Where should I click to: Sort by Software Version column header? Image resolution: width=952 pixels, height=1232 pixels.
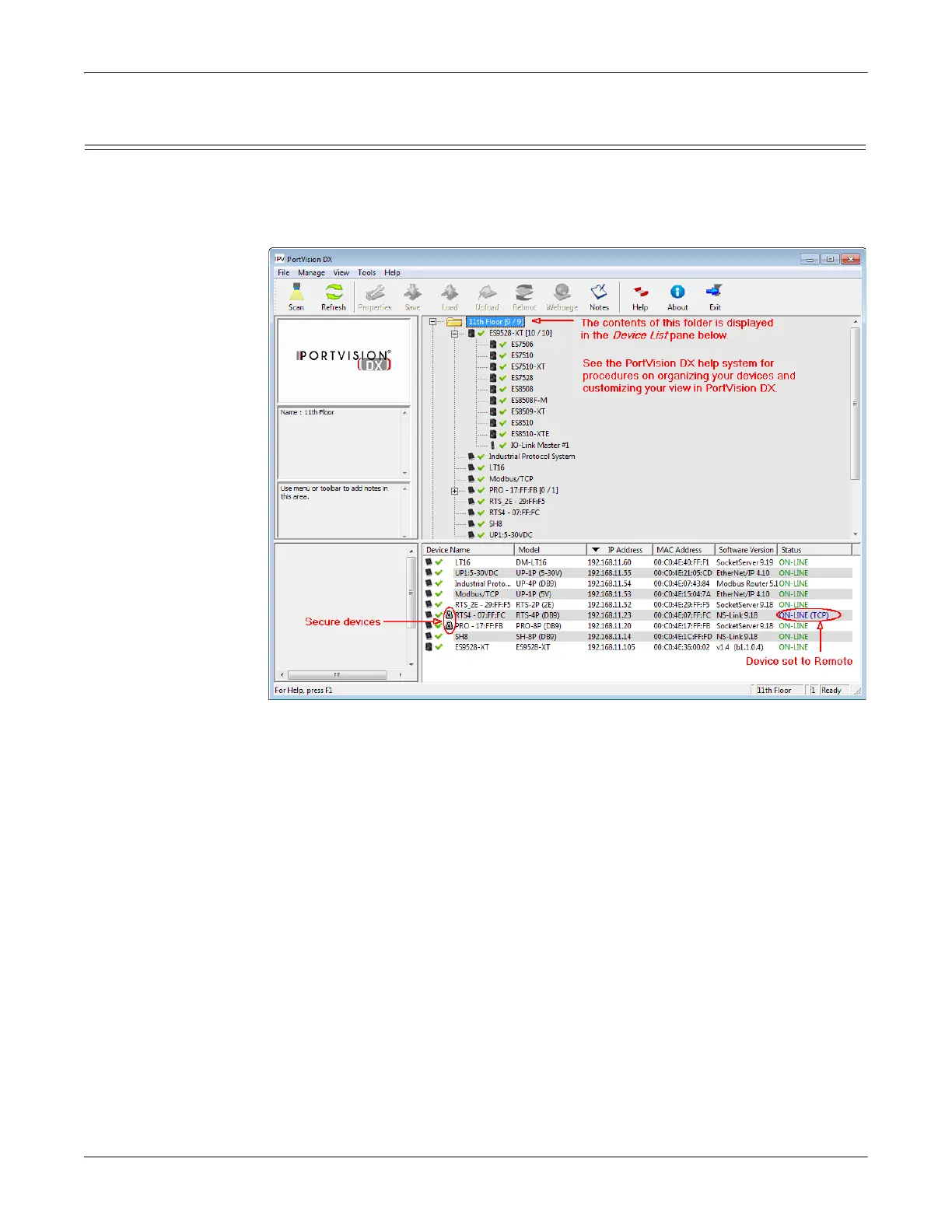tap(746, 550)
